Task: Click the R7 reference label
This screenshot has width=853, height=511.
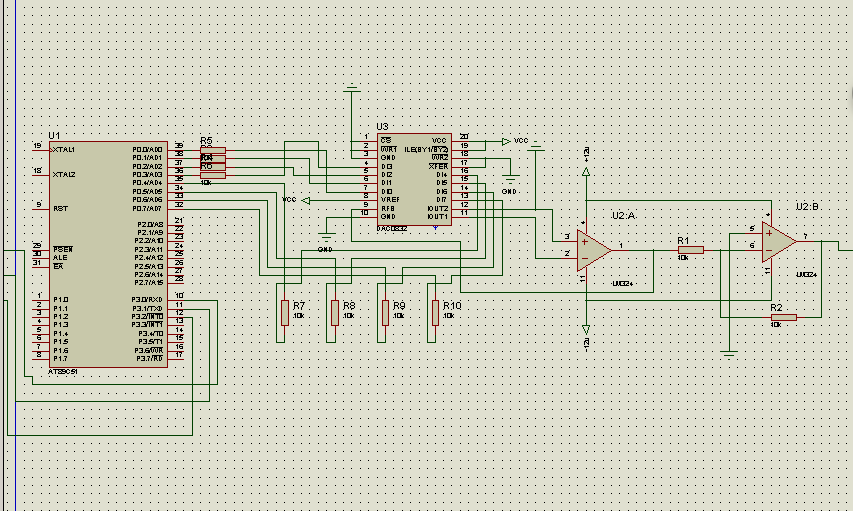Action: coord(299,306)
